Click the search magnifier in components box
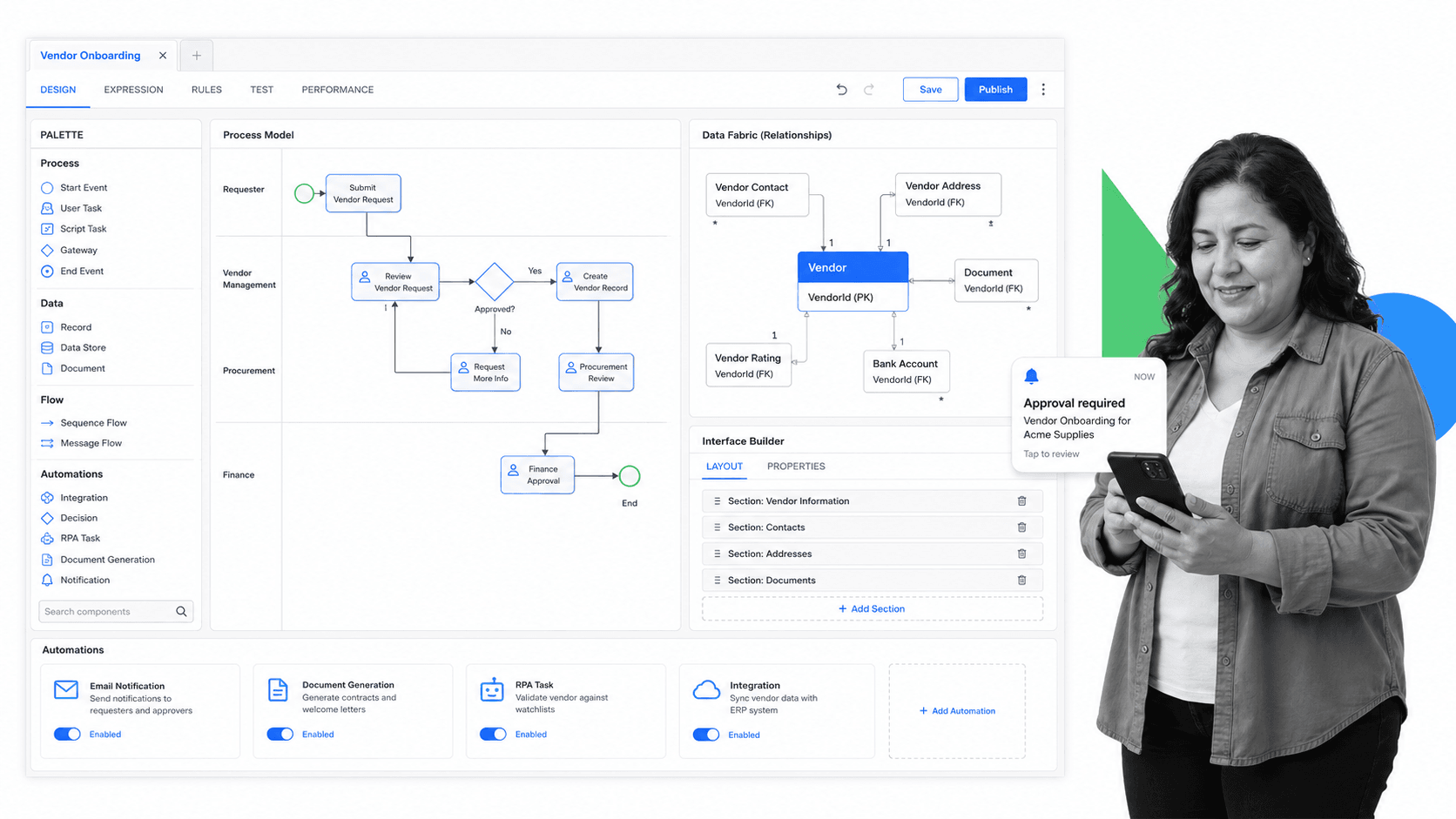 (x=181, y=612)
